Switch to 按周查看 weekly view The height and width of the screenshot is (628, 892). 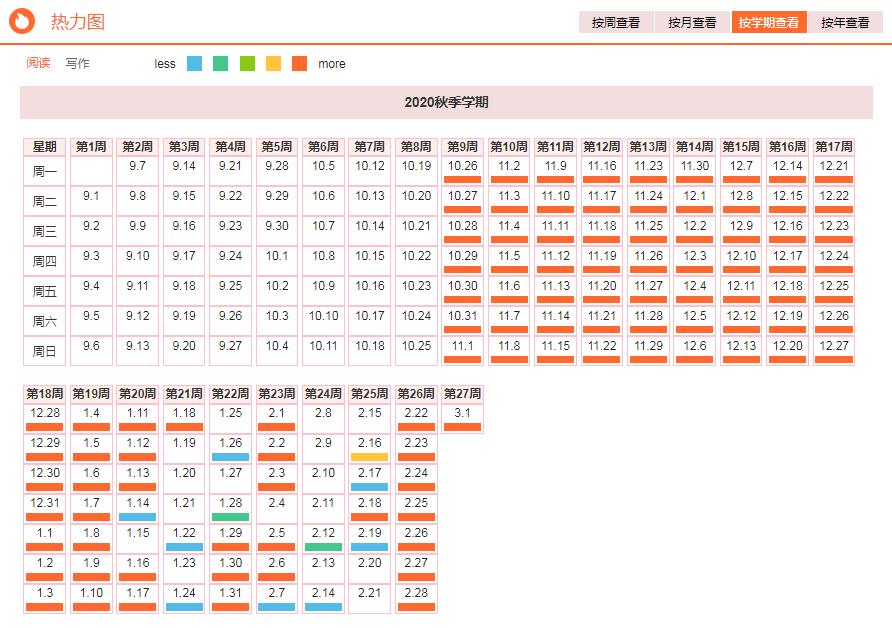pyautogui.click(x=615, y=22)
